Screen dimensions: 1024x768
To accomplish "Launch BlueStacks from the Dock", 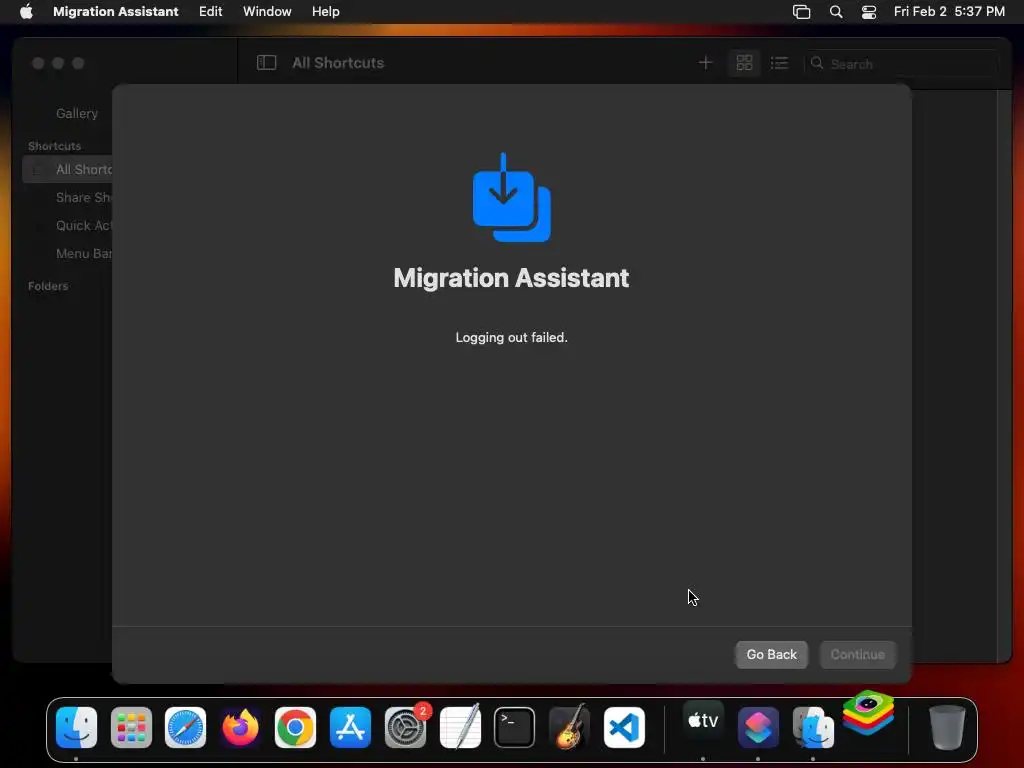I will point(868,712).
